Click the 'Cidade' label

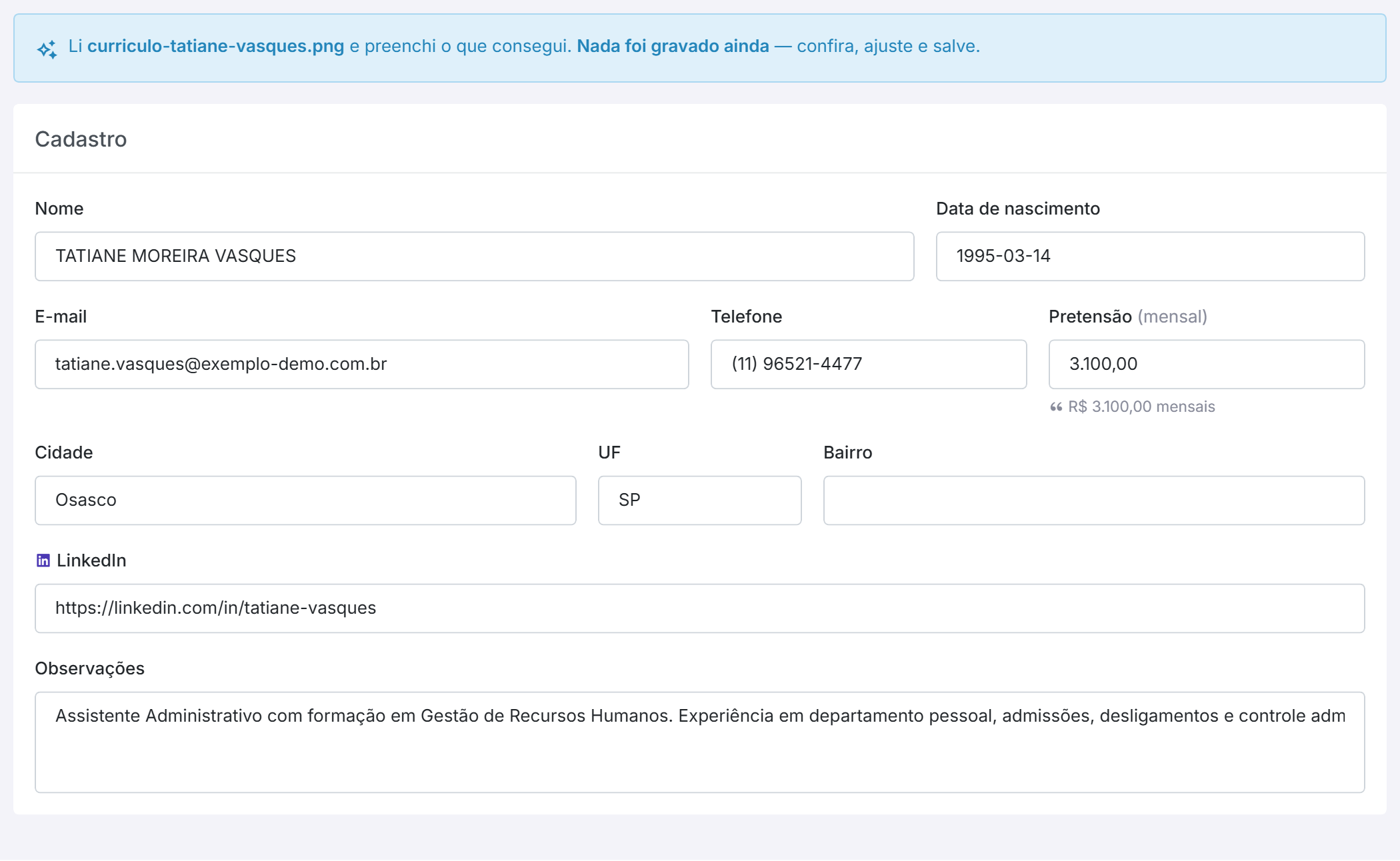pyautogui.click(x=64, y=452)
